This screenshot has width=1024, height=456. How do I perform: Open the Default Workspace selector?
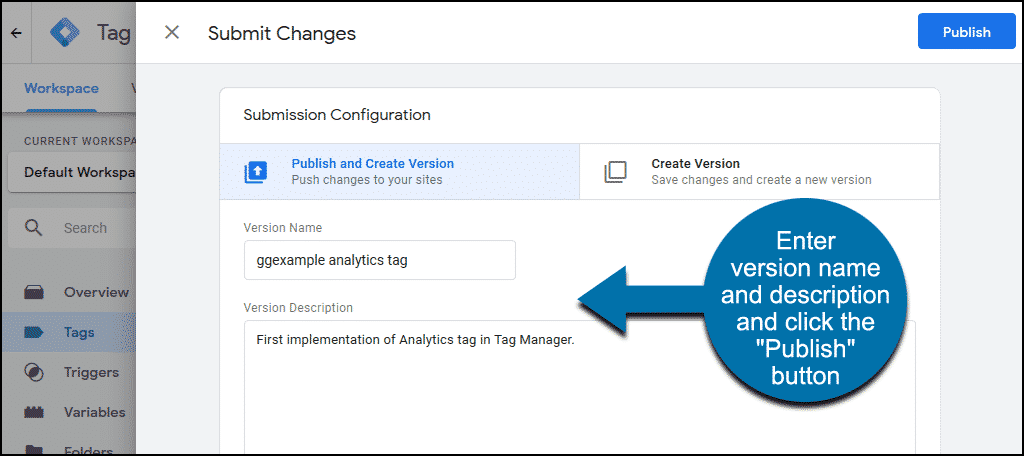71,173
